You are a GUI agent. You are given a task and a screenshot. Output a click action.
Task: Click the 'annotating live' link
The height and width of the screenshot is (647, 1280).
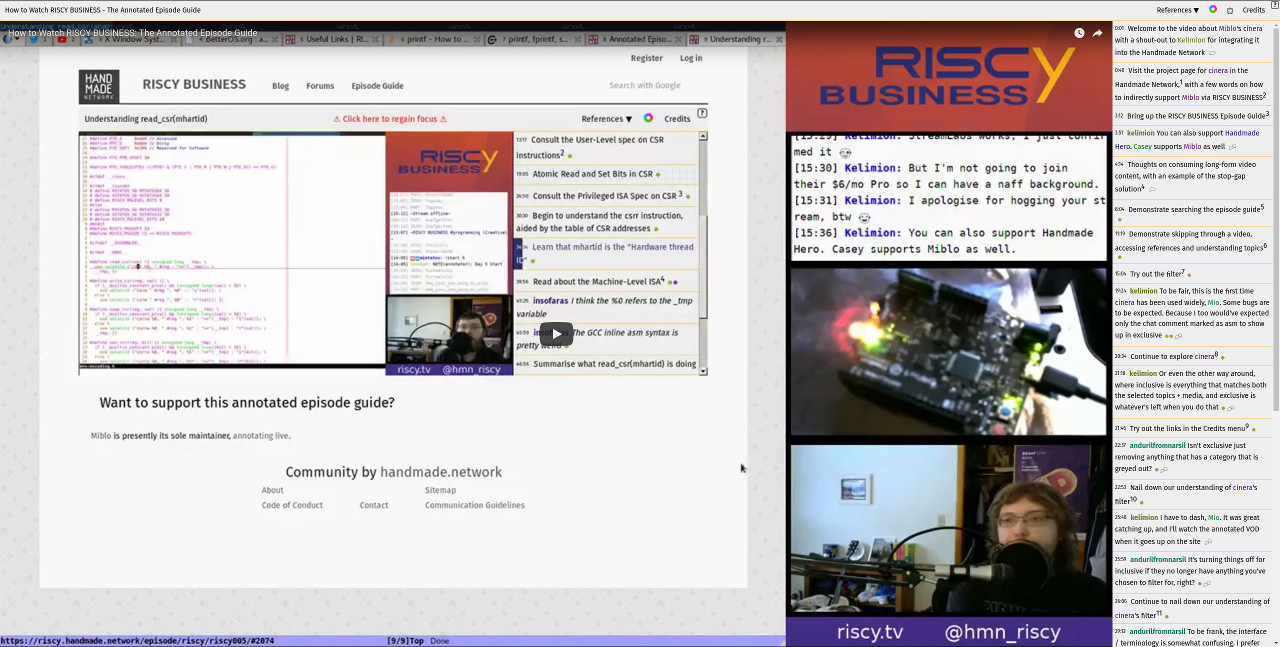pyautogui.click(x=262, y=436)
